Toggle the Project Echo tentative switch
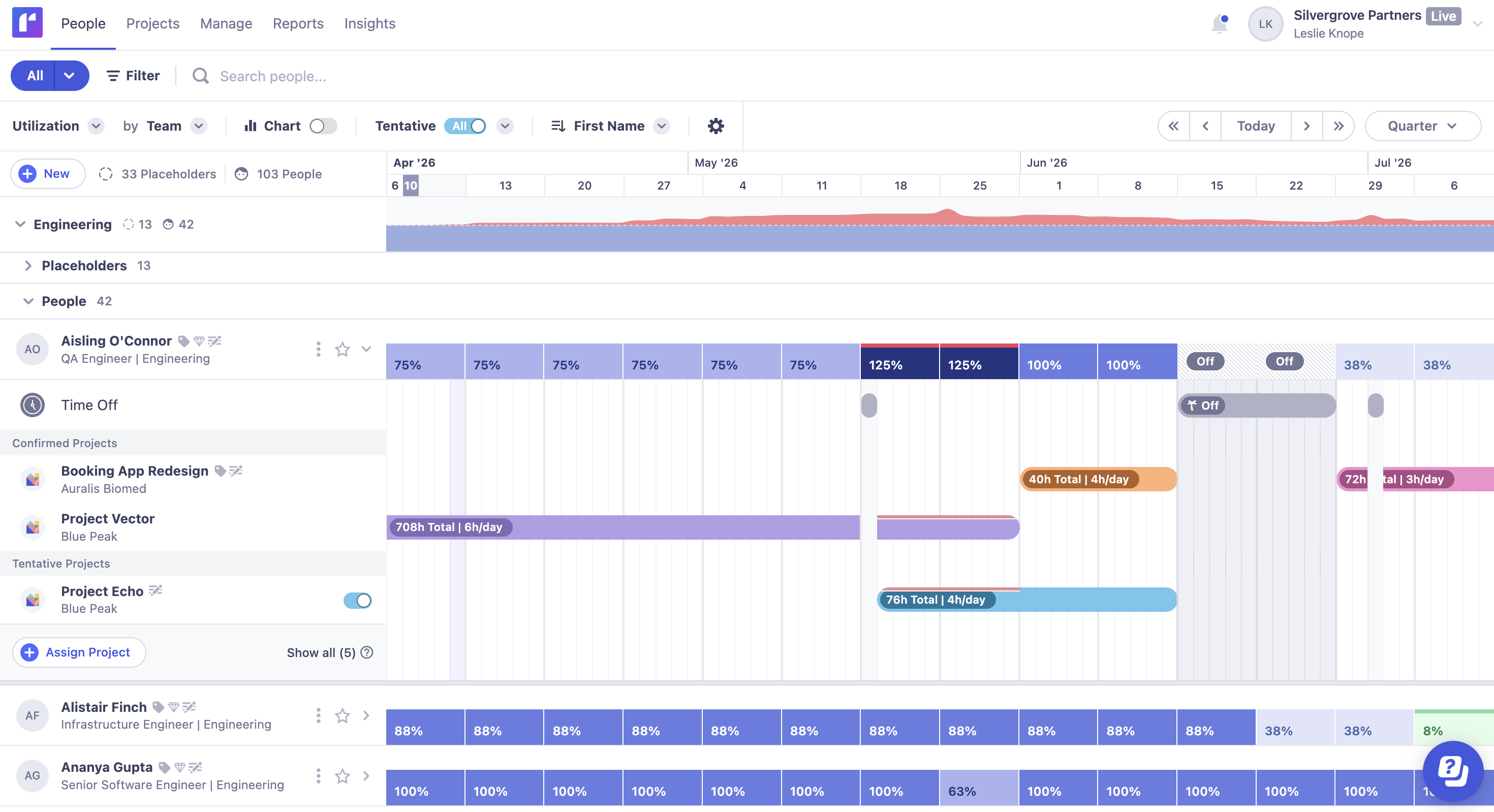The height and width of the screenshot is (812, 1494). (x=357, y=600)
